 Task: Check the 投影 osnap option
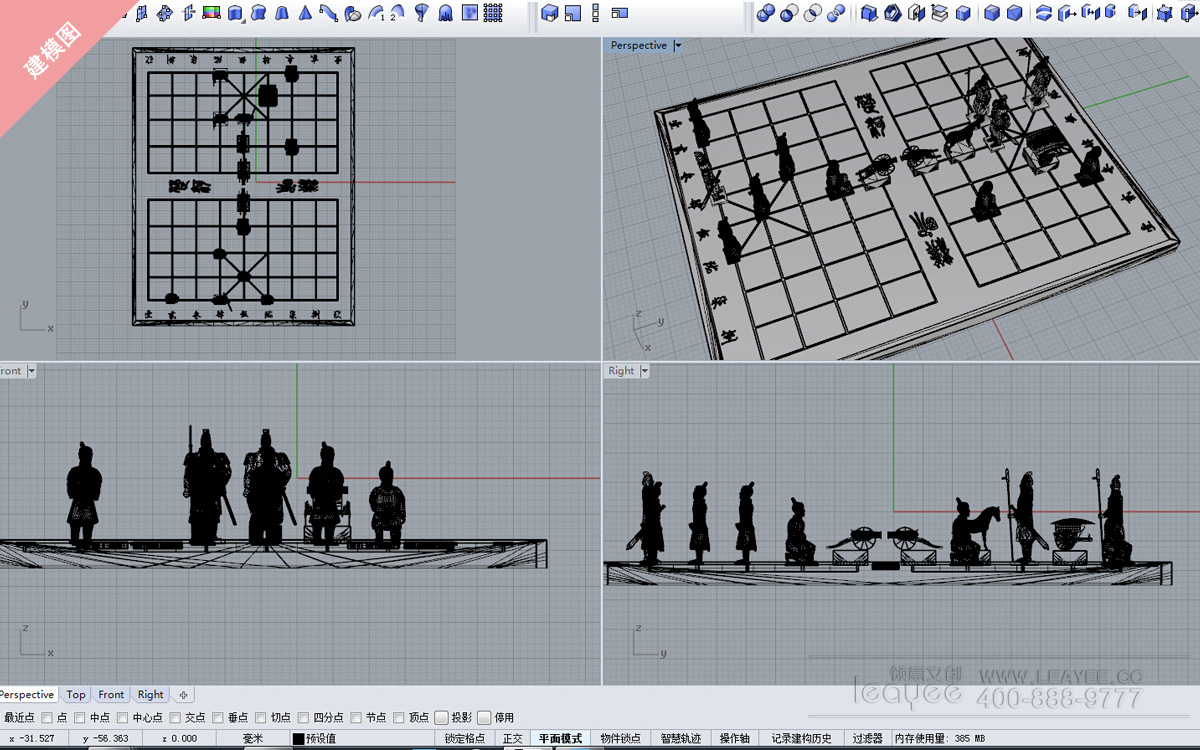(441, 717)
